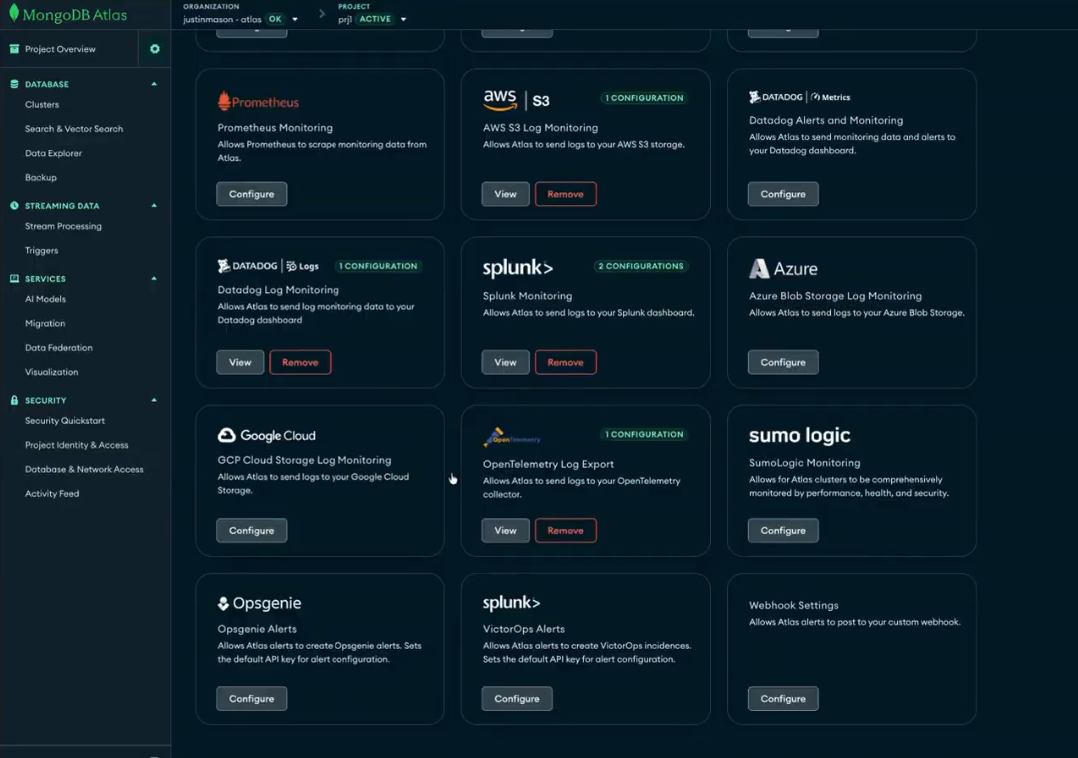
Task: Open Visualization page
Action: click(x=52, y=372)
